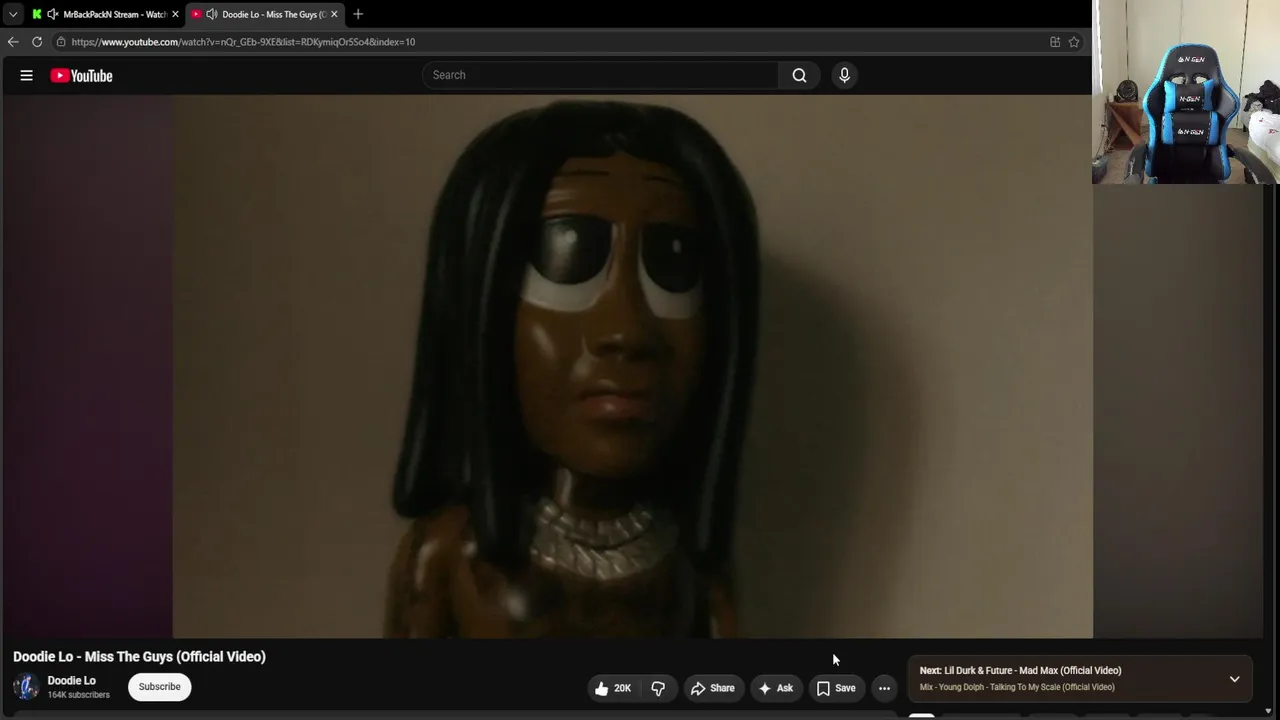
Task: Mute the Doodie Lo tab speaker icon
Action: tap(211, 14)
